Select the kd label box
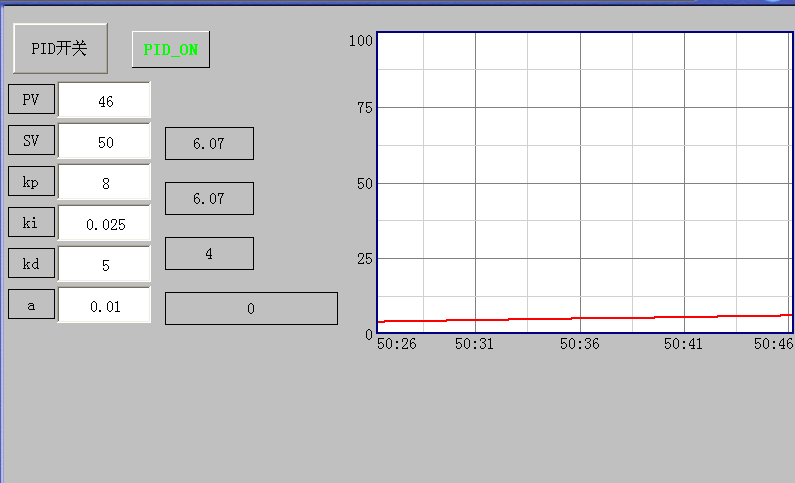Screen dimensions: 795x483 [x=31, y=264]
